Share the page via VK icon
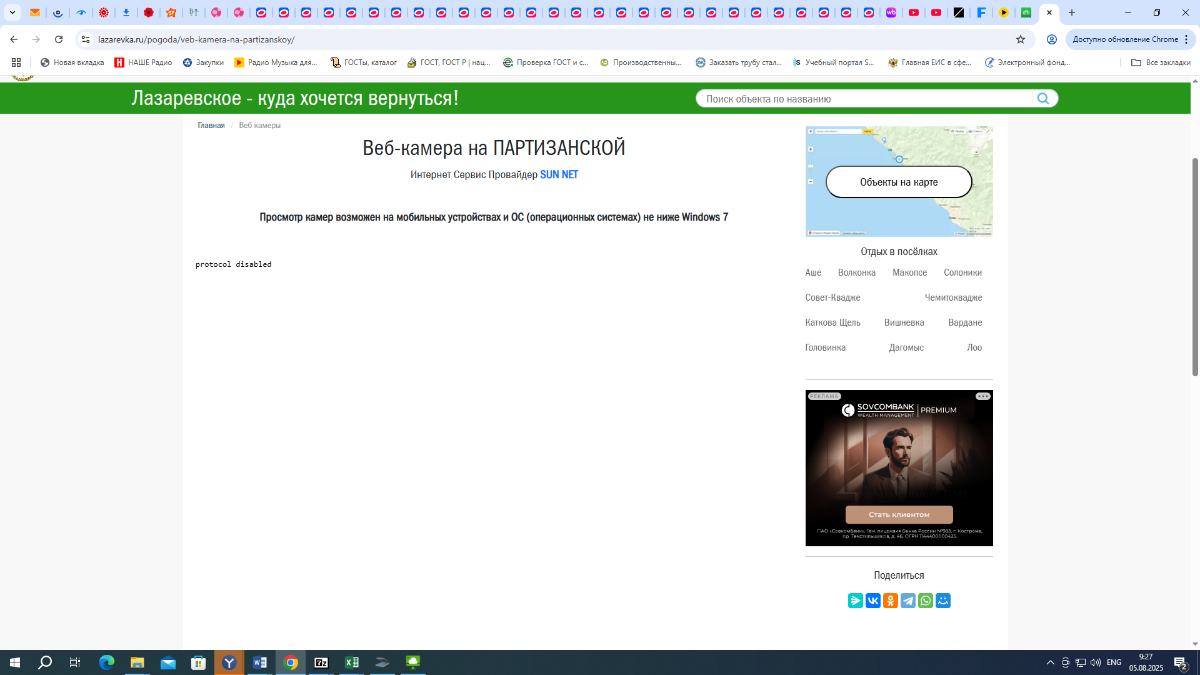 tap(873, 600)
